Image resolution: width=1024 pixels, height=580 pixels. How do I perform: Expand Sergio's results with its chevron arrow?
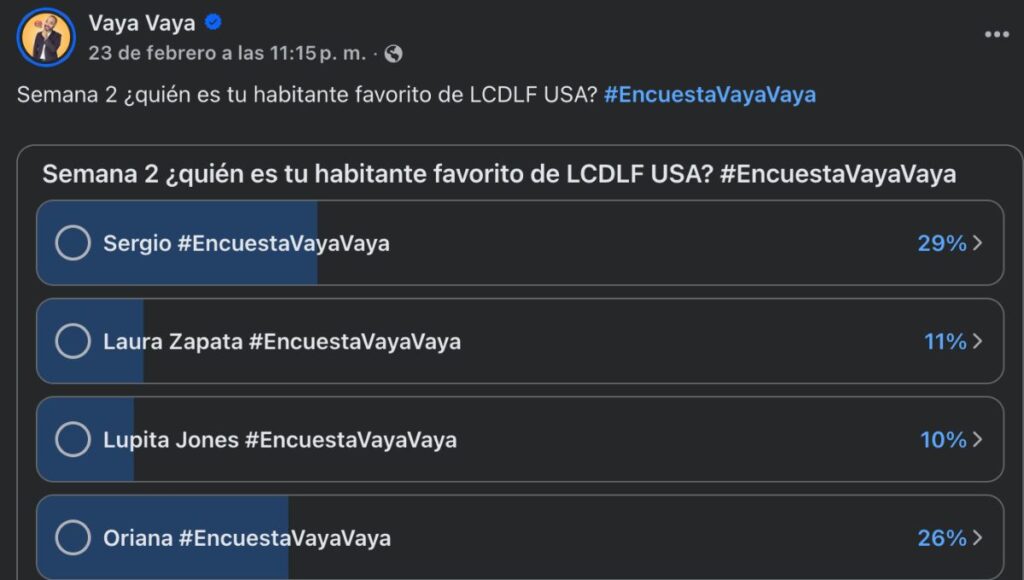tap(975, 243)
